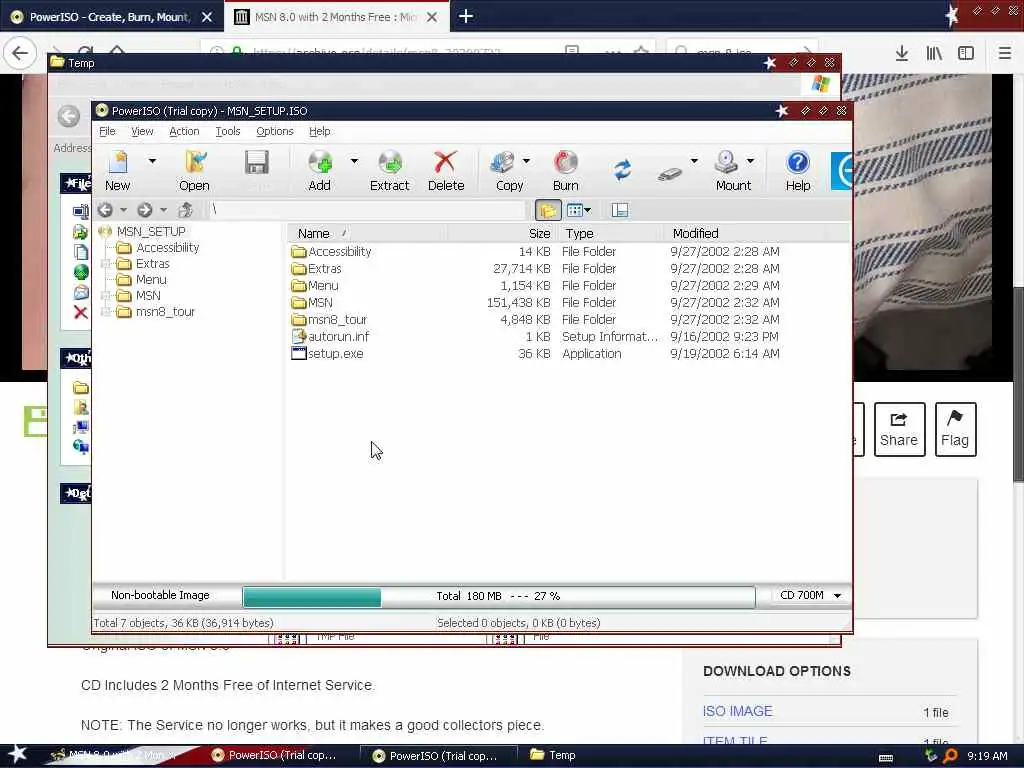The image size is (1024, 768).
Task: Click the Help toolbar icon
Action: tap(798, 171)
